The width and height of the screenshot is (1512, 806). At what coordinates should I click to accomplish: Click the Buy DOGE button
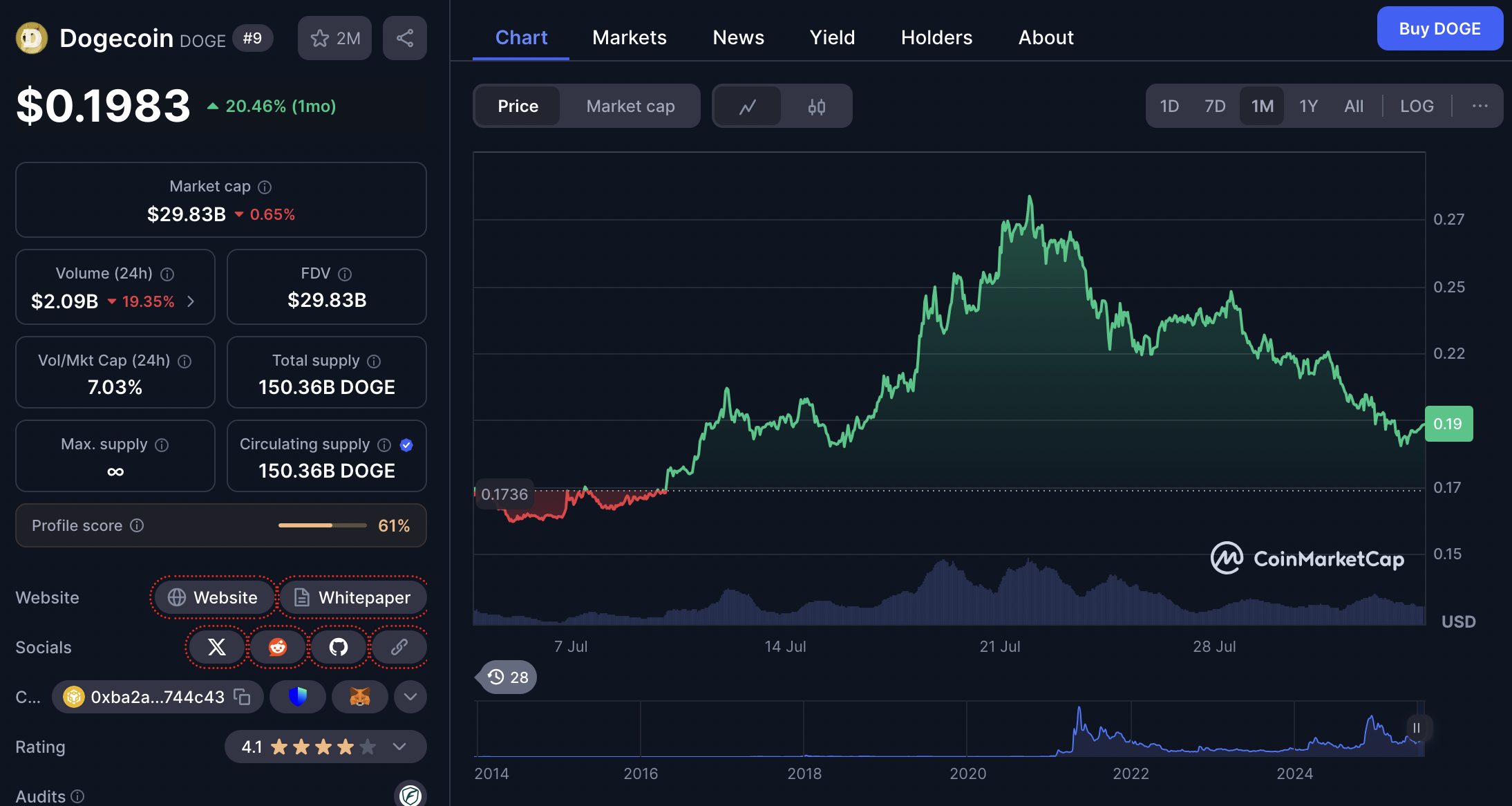click(1439, 28)
